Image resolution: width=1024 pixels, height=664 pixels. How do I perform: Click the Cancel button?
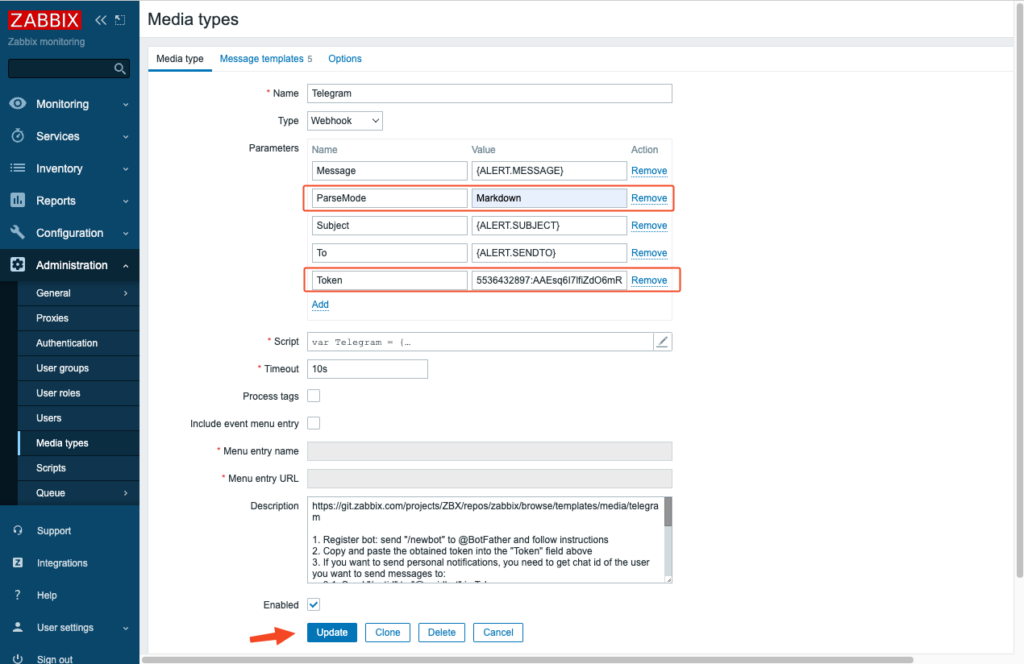click(x=498, y=632)
